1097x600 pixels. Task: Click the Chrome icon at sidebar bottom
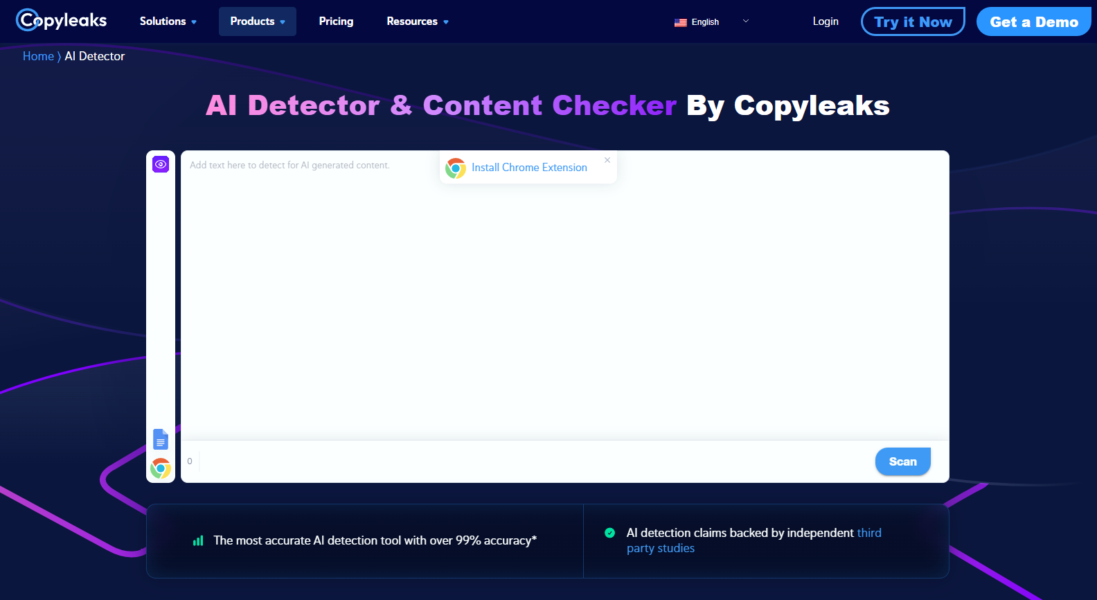(160, 468)
